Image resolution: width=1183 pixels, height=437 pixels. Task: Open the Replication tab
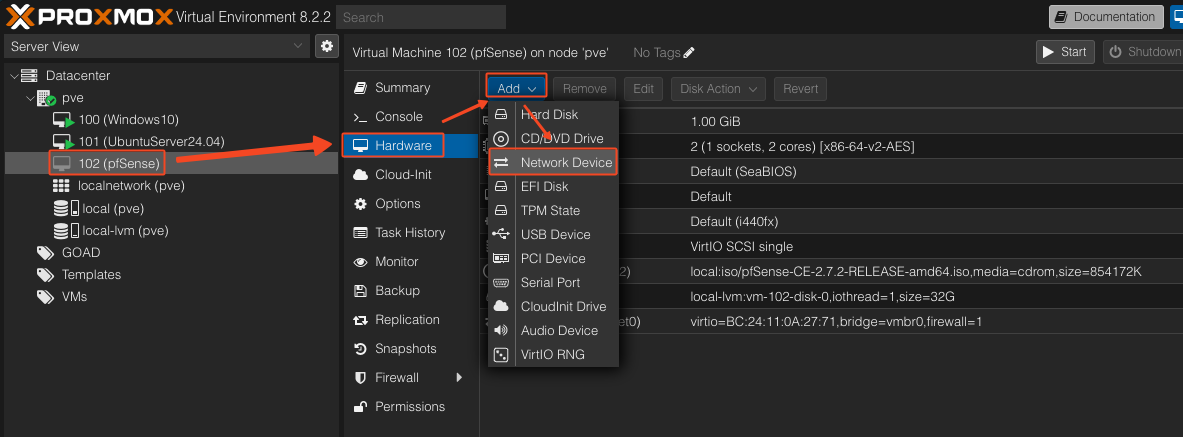407,320
